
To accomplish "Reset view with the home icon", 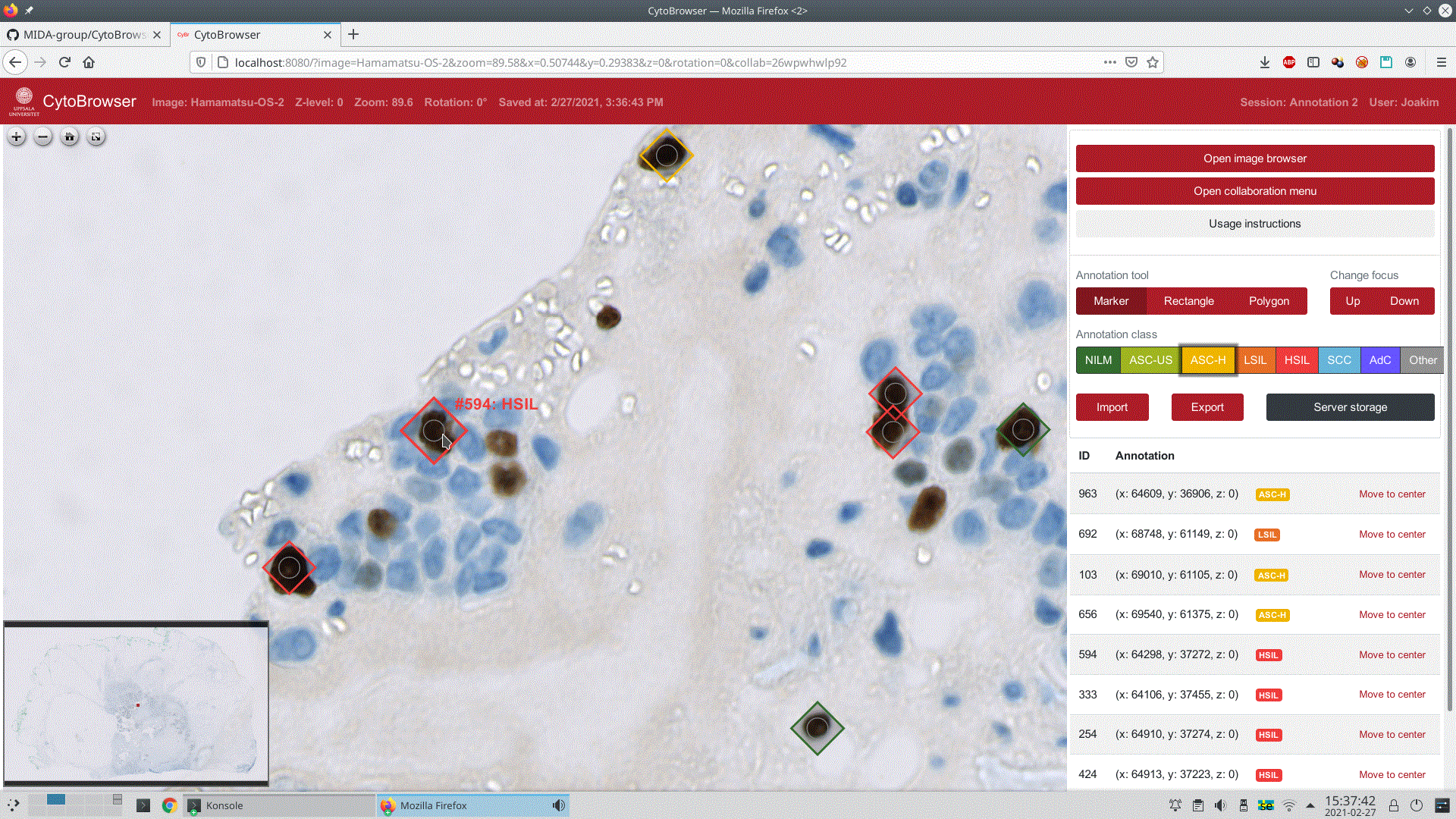I will [x=70, y=137].
